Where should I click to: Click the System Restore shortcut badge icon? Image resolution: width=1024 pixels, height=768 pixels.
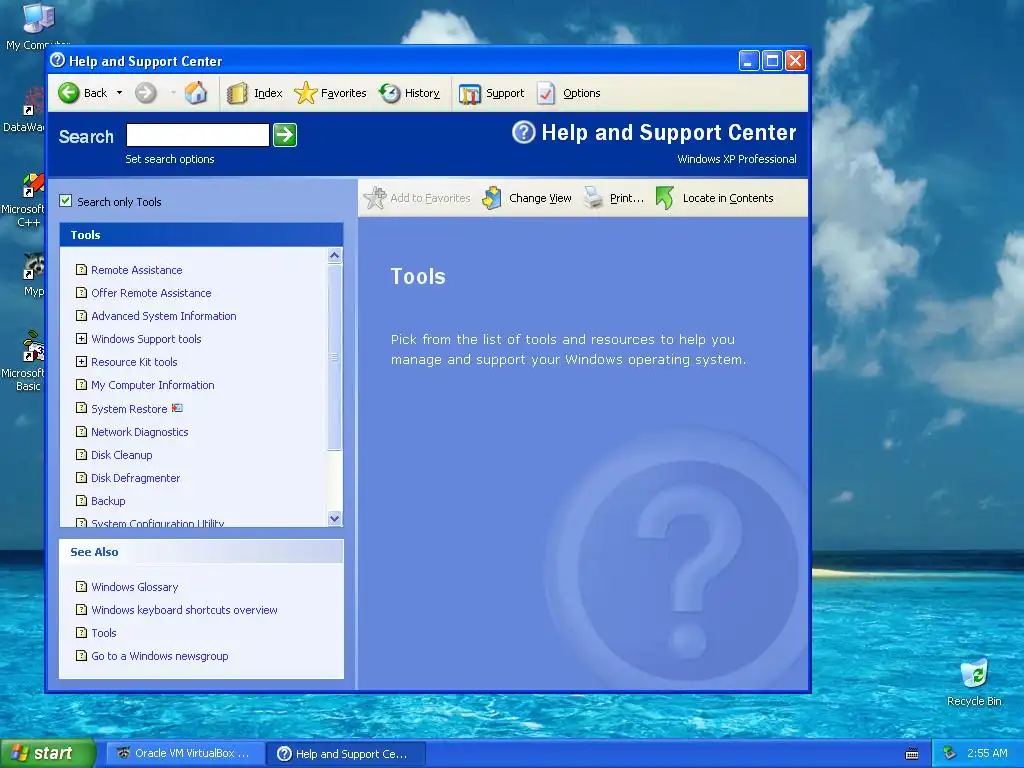(x=177, y=408)
